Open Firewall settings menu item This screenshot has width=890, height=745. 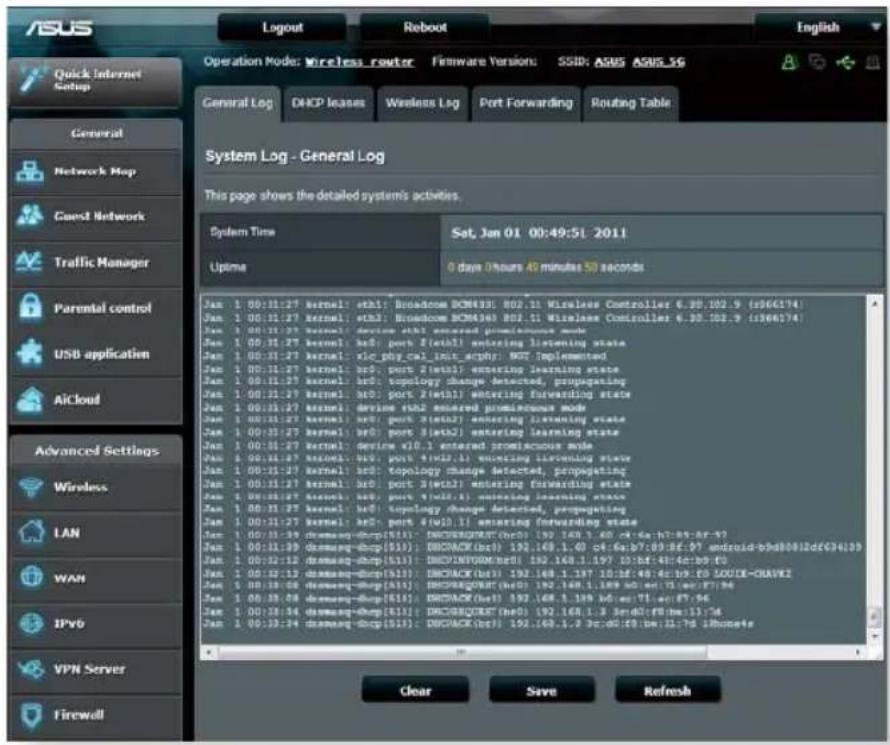(x=96, y=715)
